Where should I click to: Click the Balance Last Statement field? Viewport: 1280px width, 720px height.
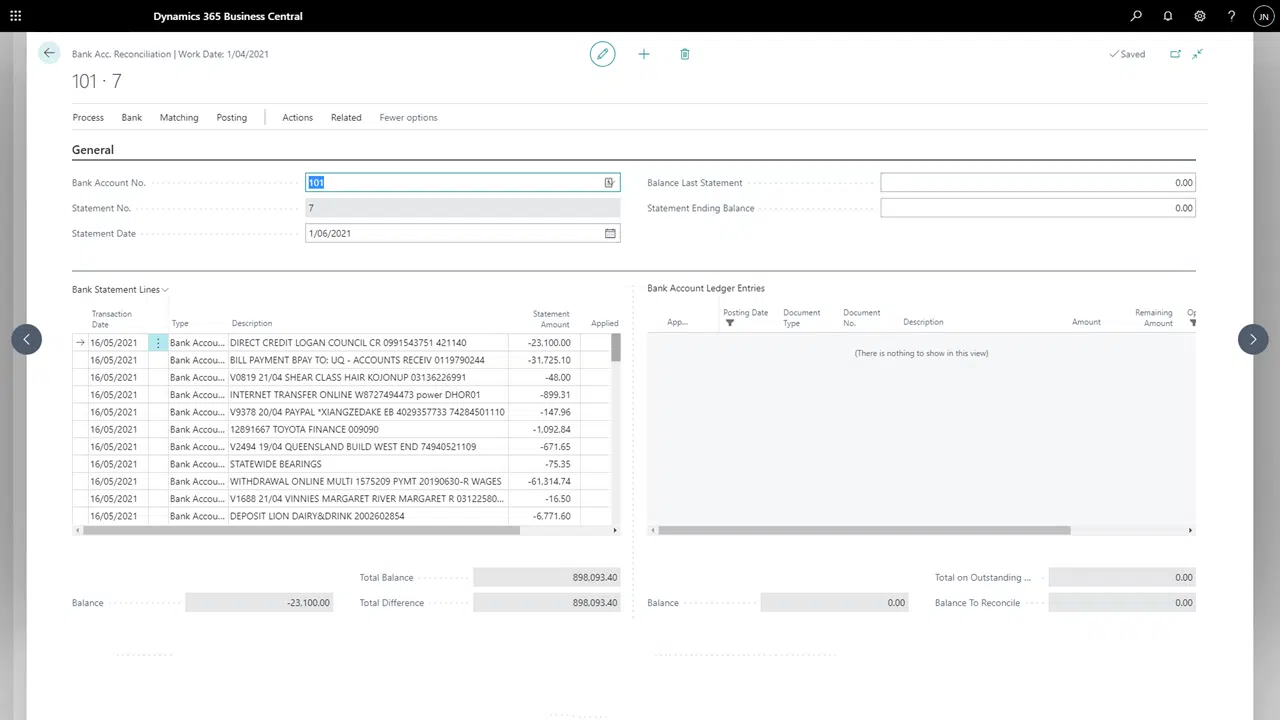pyautogui.click(x=1038, y=182)
